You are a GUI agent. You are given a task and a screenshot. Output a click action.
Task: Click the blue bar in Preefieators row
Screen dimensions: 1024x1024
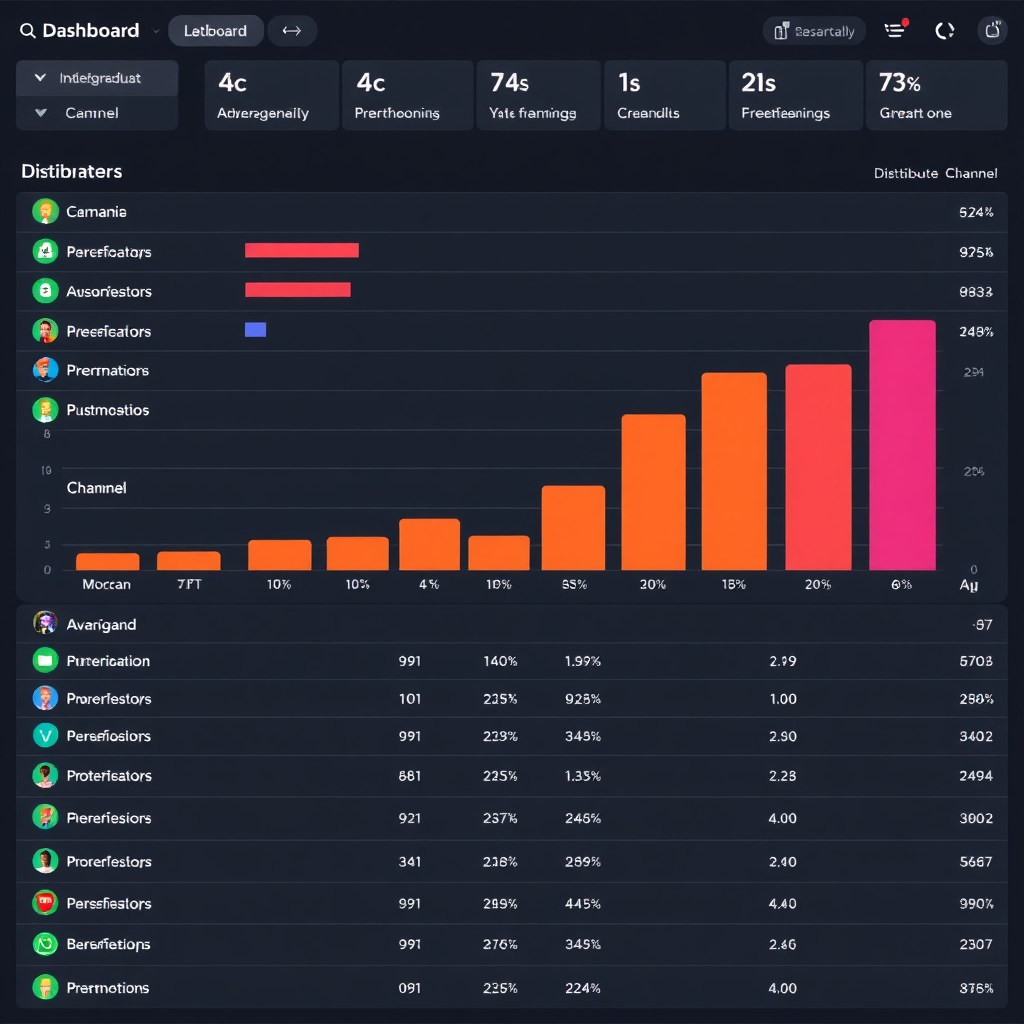click(x=255, y=330)
